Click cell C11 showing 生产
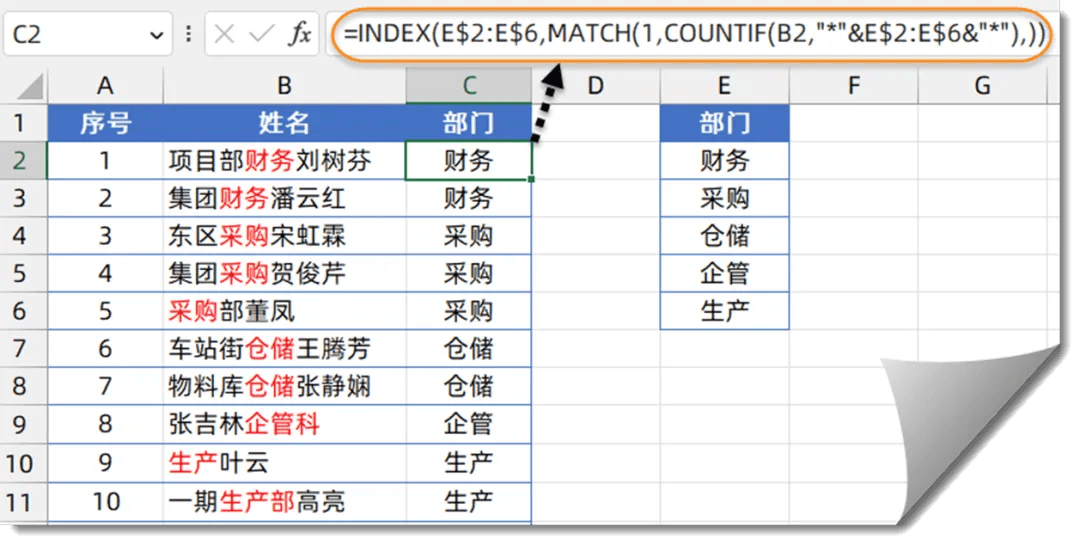The height and width of the screenshot is (545, 1080). 468,502
